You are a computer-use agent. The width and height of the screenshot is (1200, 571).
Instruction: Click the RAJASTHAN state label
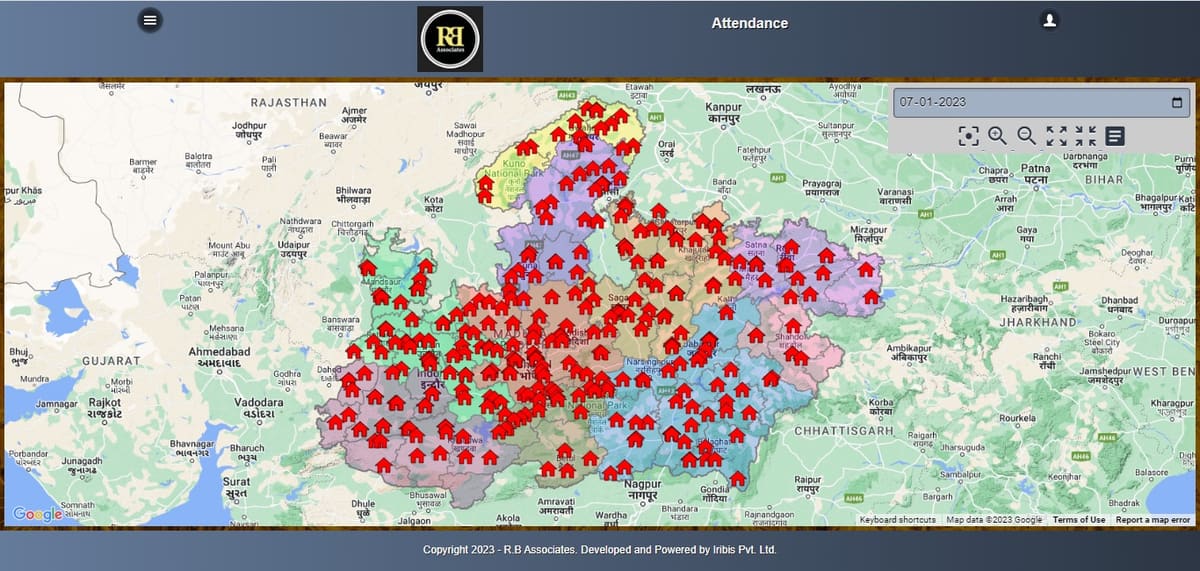coord(289,102)
